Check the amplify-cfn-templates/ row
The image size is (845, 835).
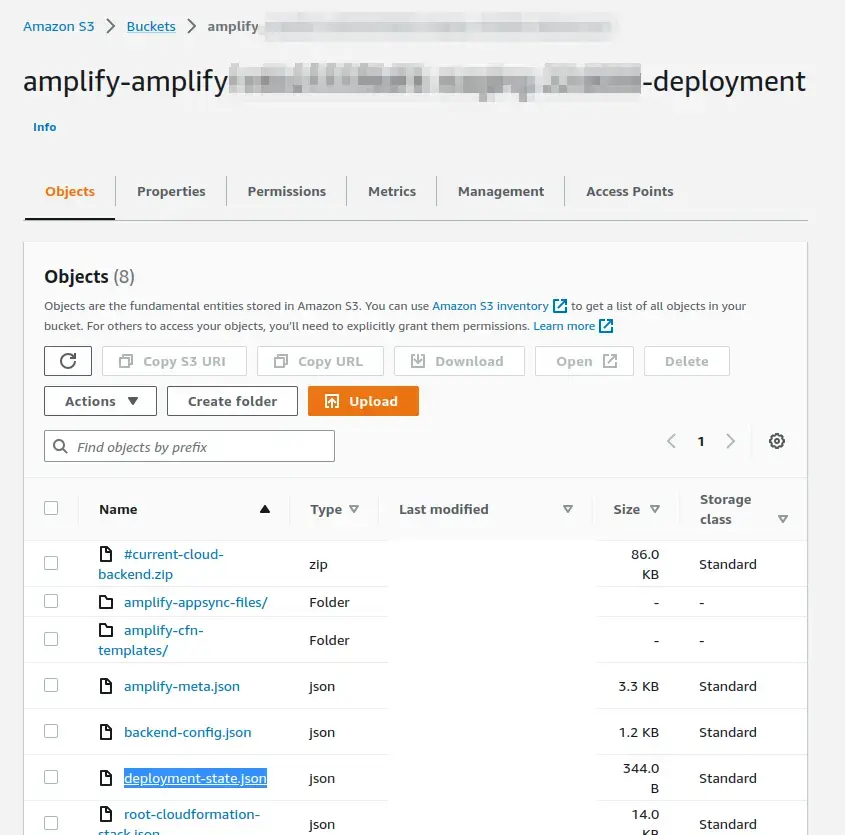51,639
